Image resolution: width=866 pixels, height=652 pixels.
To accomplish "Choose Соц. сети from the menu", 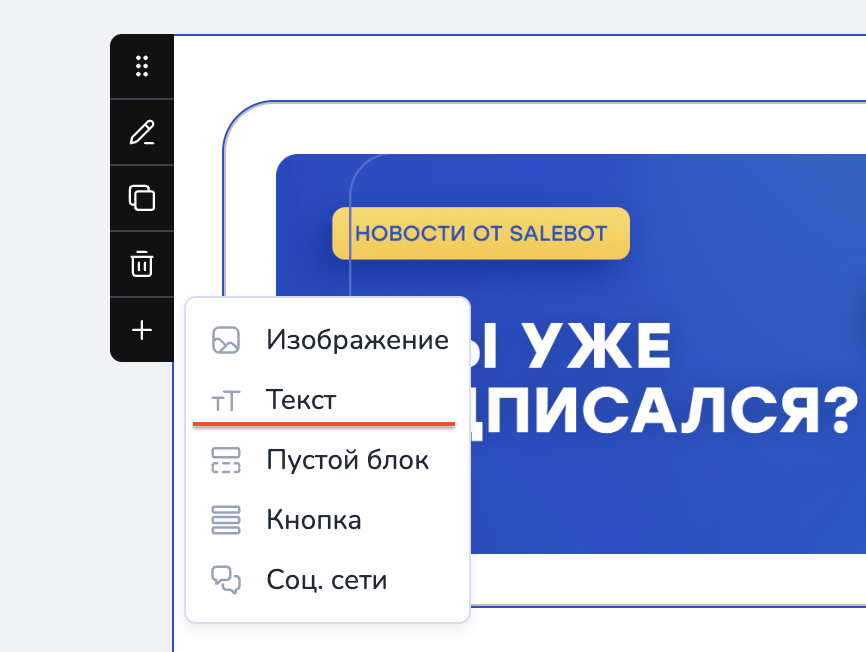I will [x=326, y=580].
